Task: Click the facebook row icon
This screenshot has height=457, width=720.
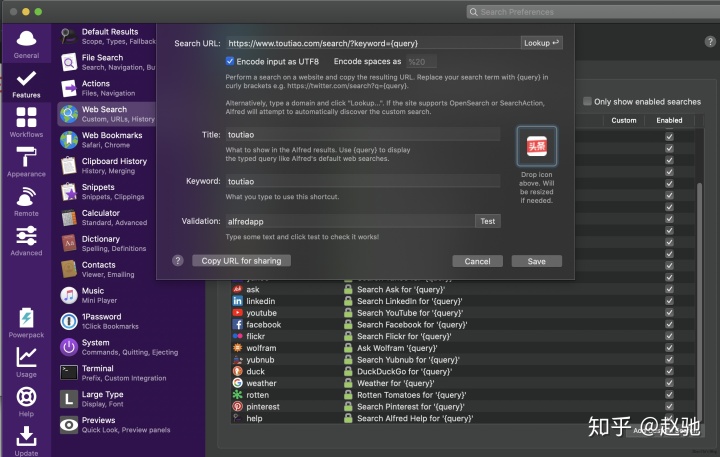Action: pyautogui.click(x=237, y=324)
